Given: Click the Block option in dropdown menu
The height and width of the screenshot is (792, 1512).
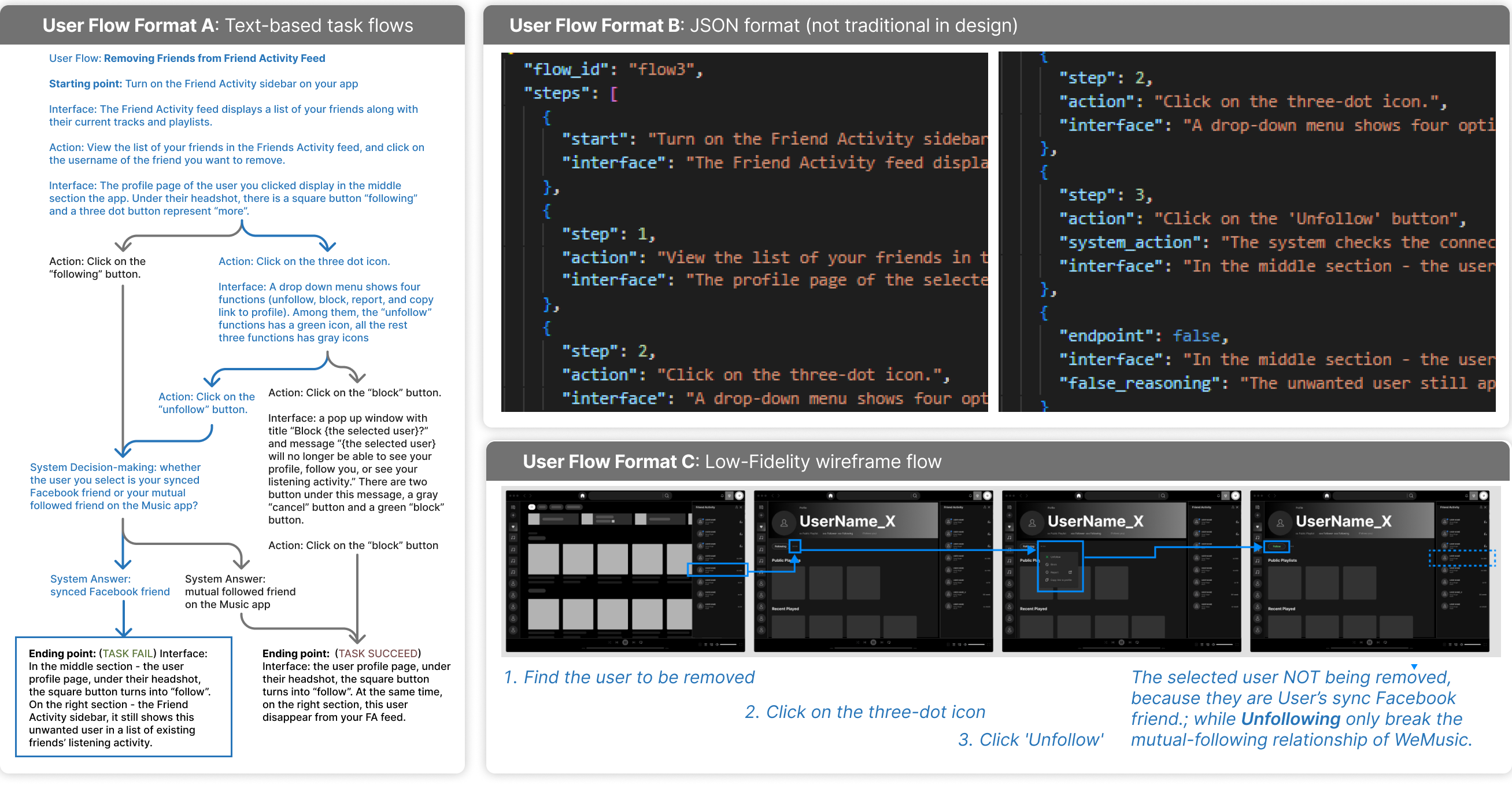Looking at the screenshot, I should 1053,564.
